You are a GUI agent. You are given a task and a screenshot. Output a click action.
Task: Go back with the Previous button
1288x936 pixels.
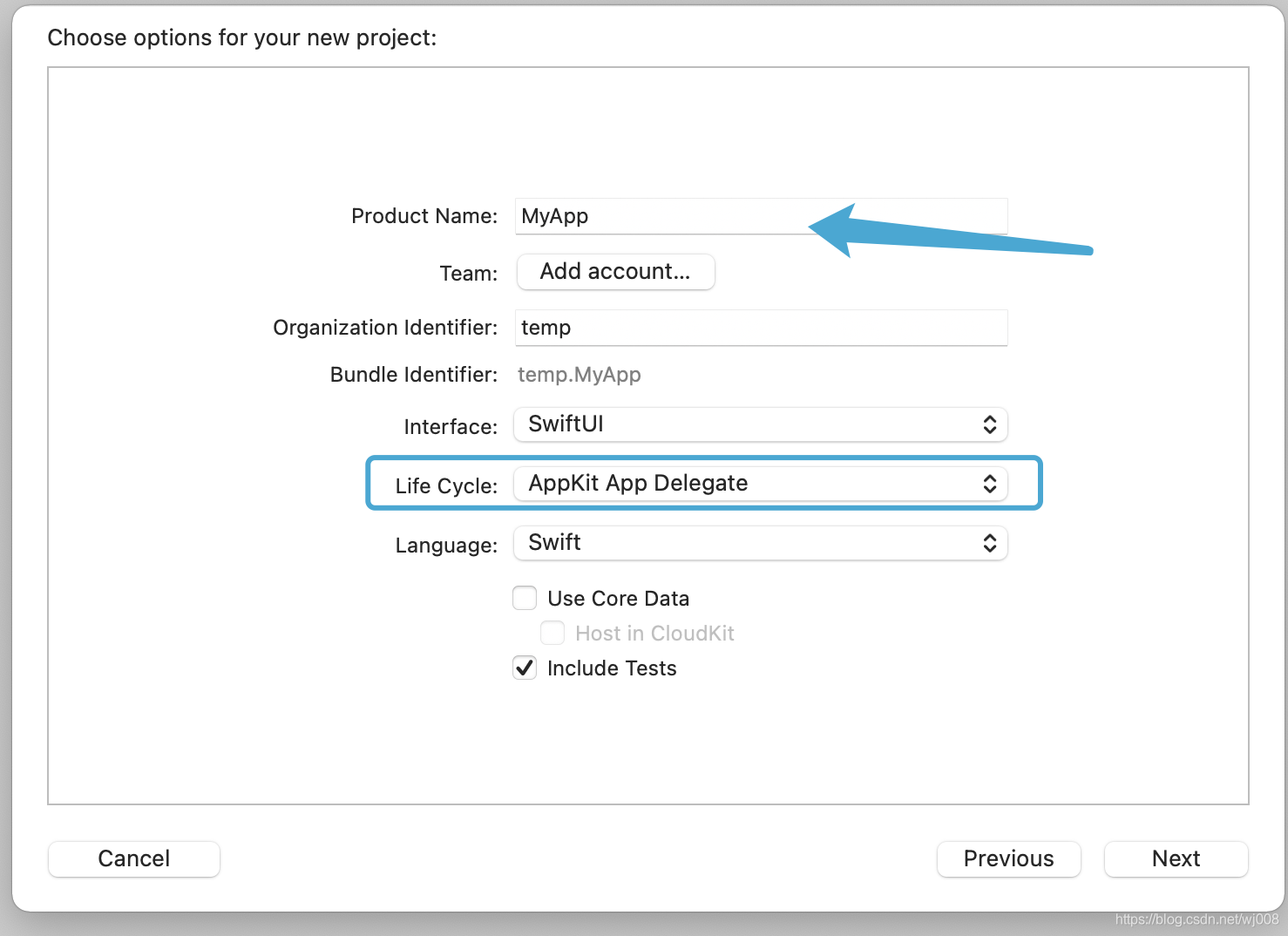[x=1008, y=858]
